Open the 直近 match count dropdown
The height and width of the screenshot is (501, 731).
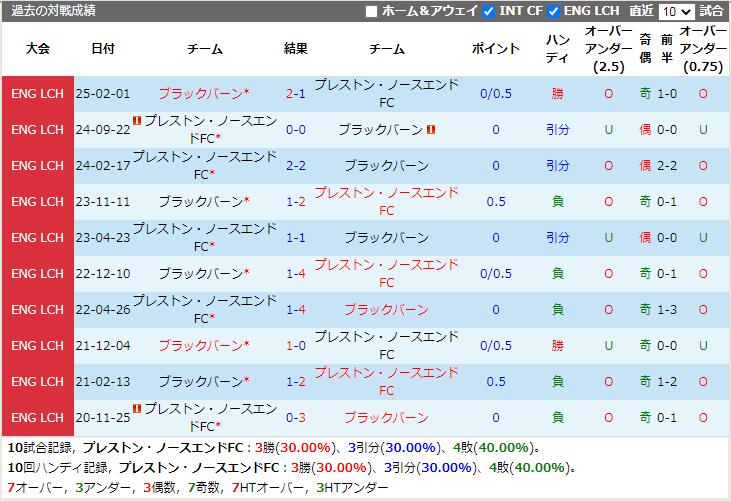tap(676, 11)
